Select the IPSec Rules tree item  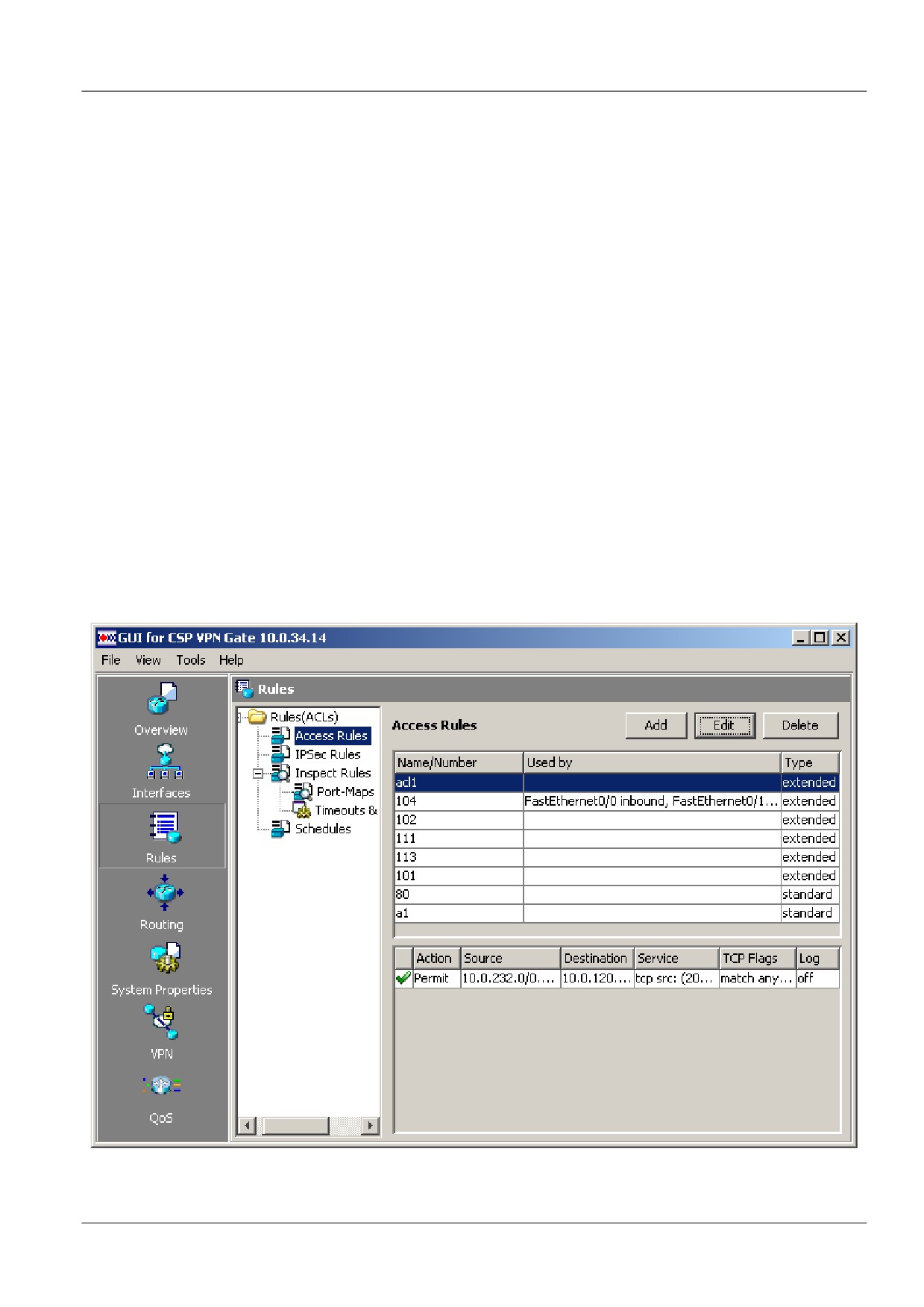click(x=327, y=754)
